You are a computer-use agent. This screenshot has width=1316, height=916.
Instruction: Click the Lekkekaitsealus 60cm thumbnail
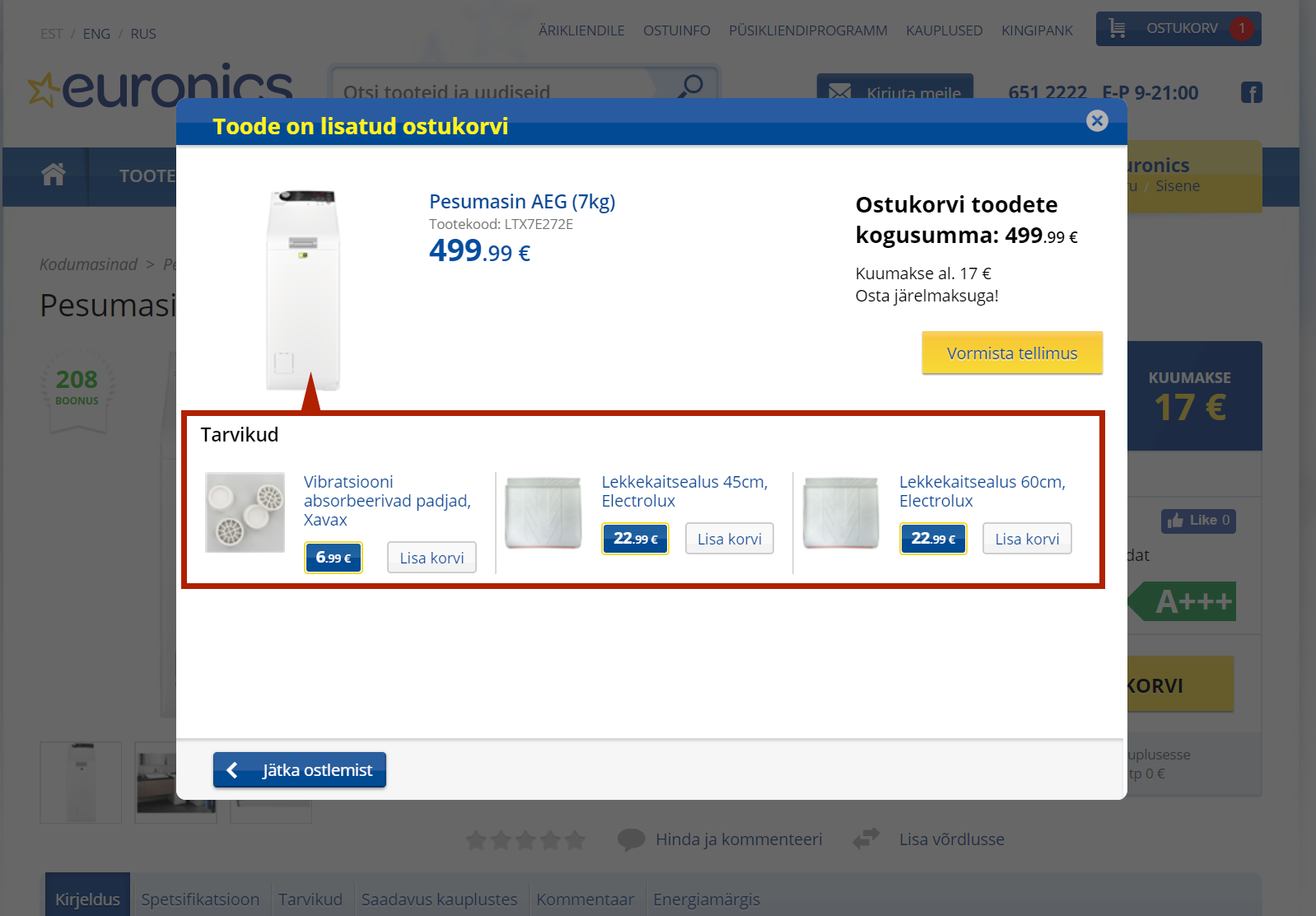[841, 512]
